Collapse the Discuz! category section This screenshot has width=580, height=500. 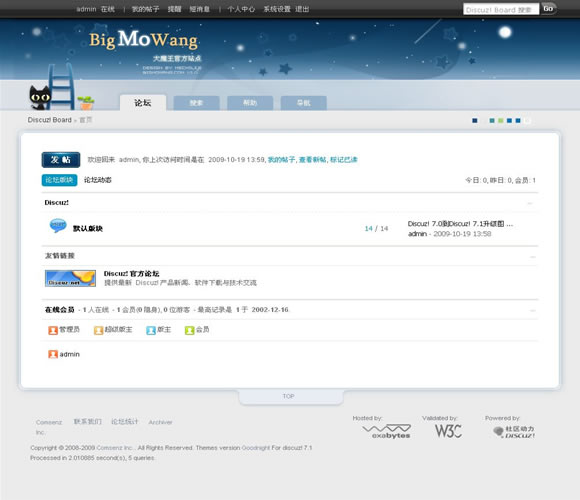[530, 203]
